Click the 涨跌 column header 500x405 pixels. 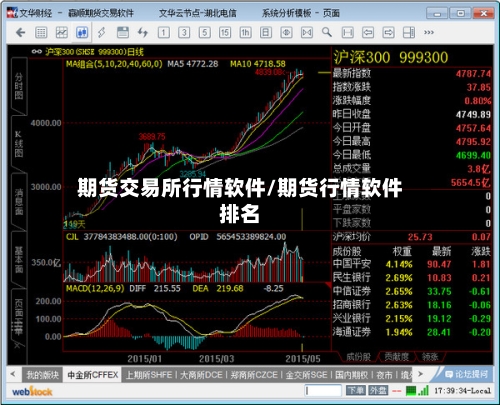point(480,251)
